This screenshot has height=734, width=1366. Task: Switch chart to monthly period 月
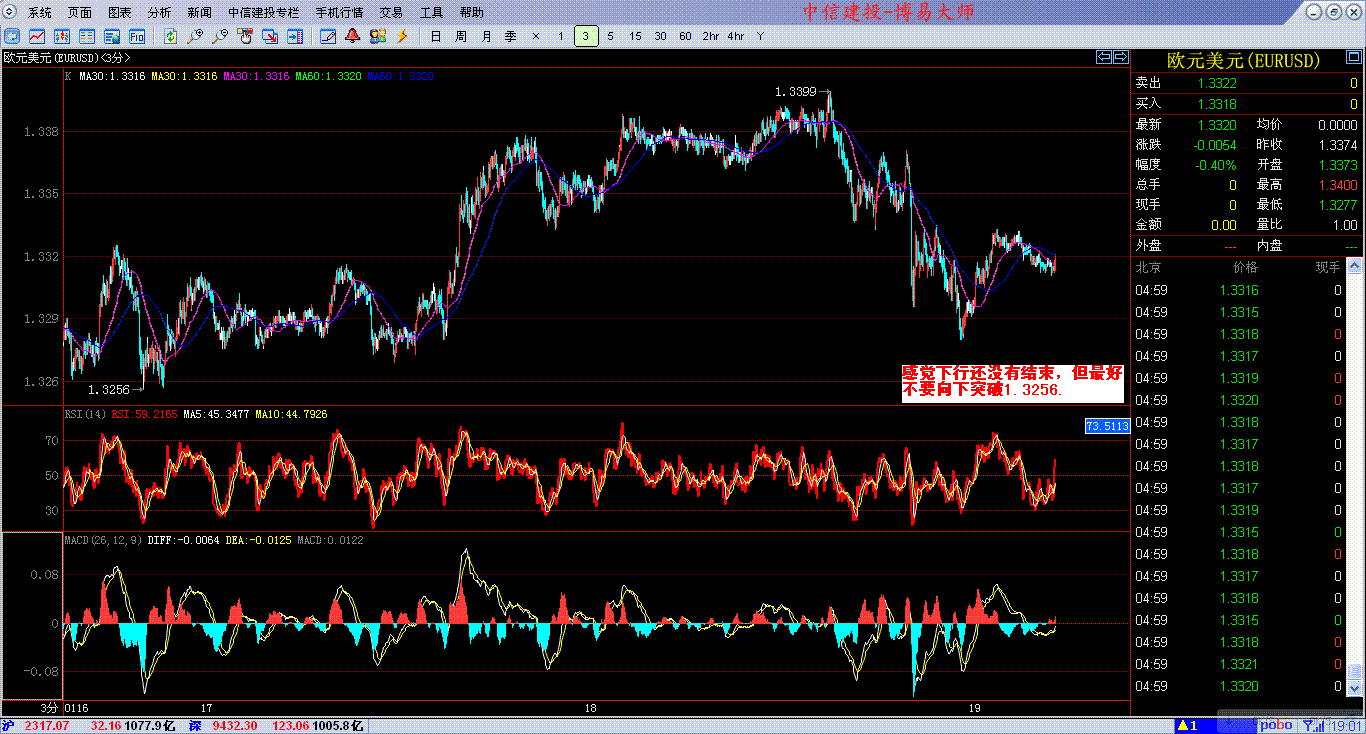486,37
